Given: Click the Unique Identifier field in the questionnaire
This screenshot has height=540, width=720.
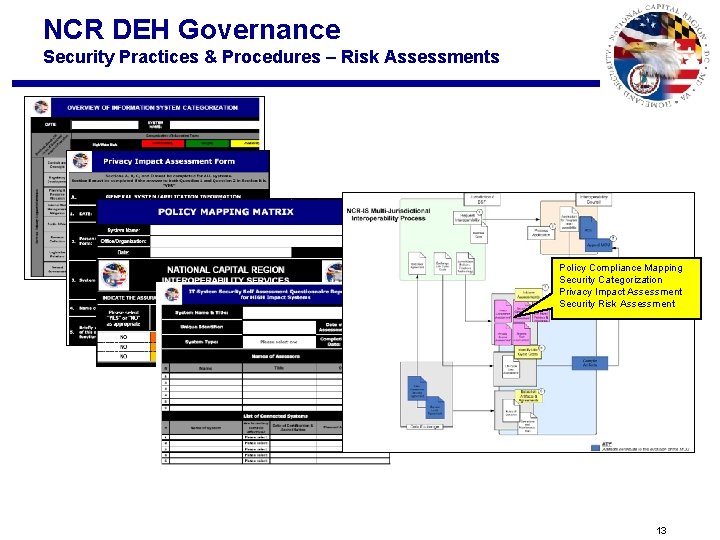Looking at the screenshot, I should pos(279,327).
